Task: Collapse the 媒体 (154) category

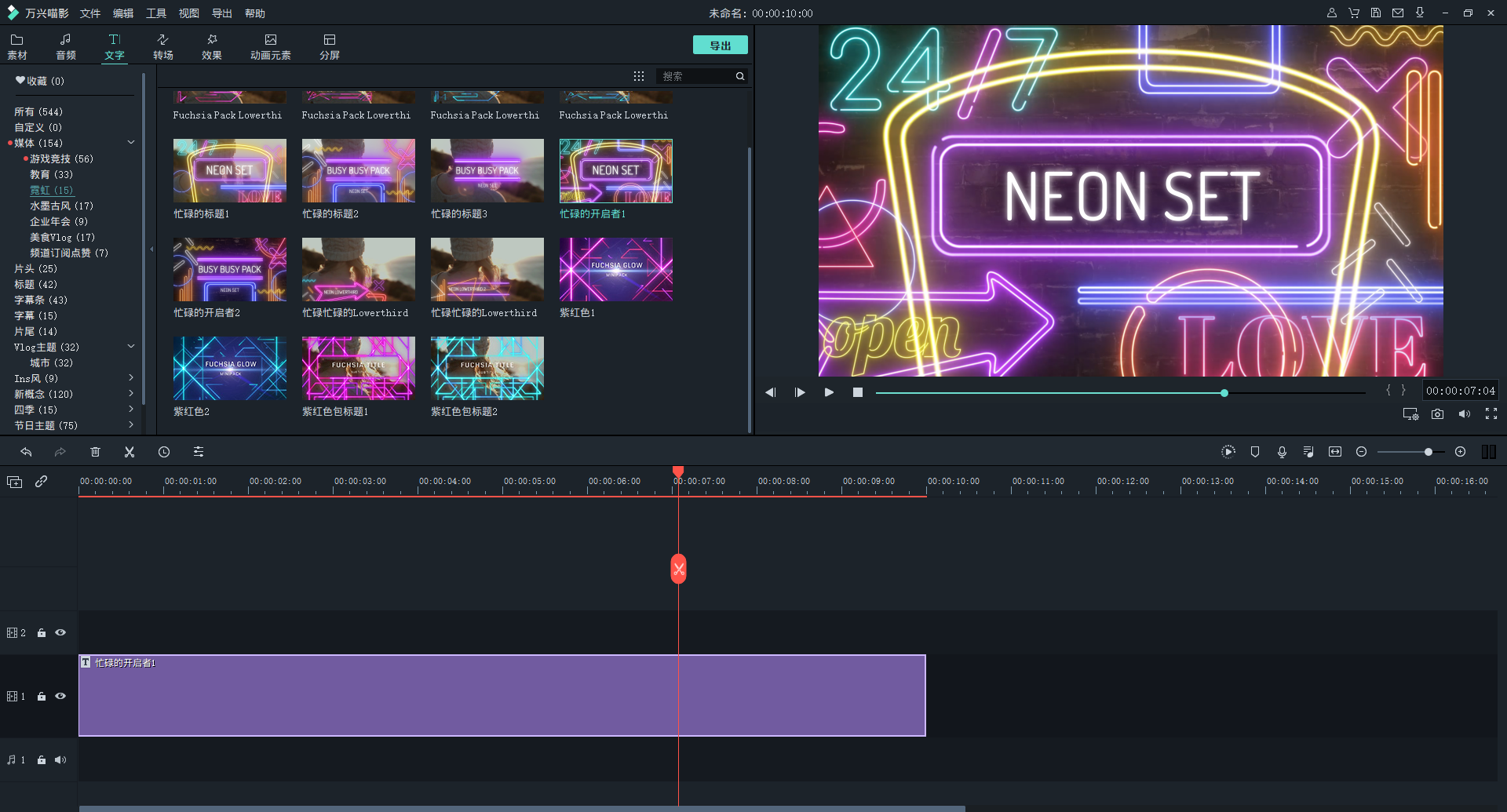Action: tap(131, 143)
